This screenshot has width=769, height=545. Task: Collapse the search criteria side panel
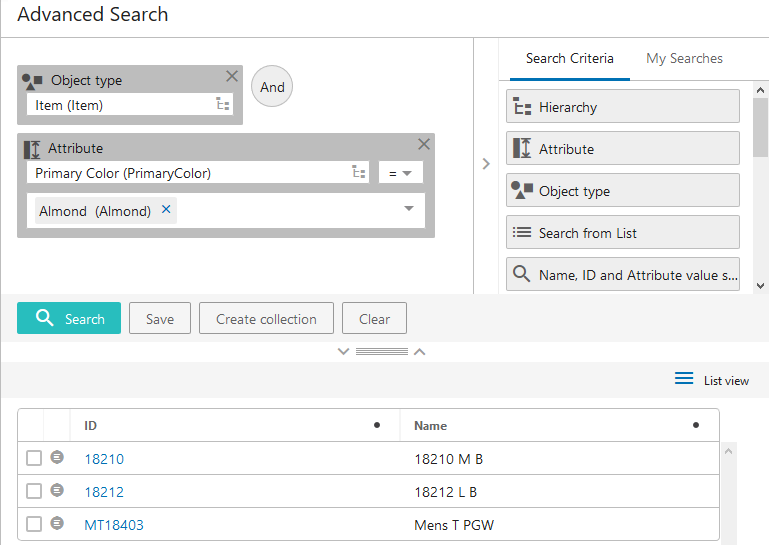tap(486, 164)
